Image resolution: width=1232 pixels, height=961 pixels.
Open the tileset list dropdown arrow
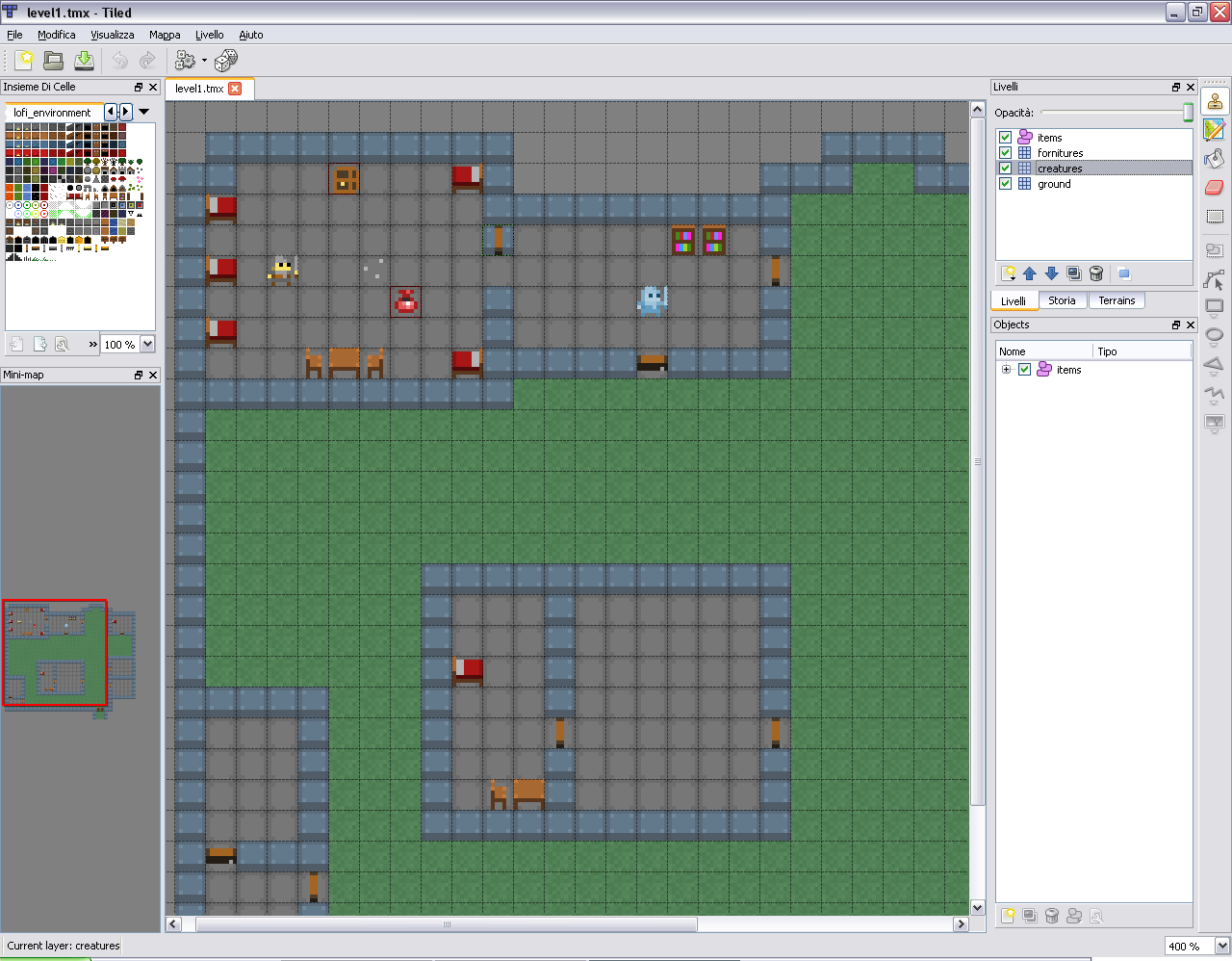coord(144,112)
